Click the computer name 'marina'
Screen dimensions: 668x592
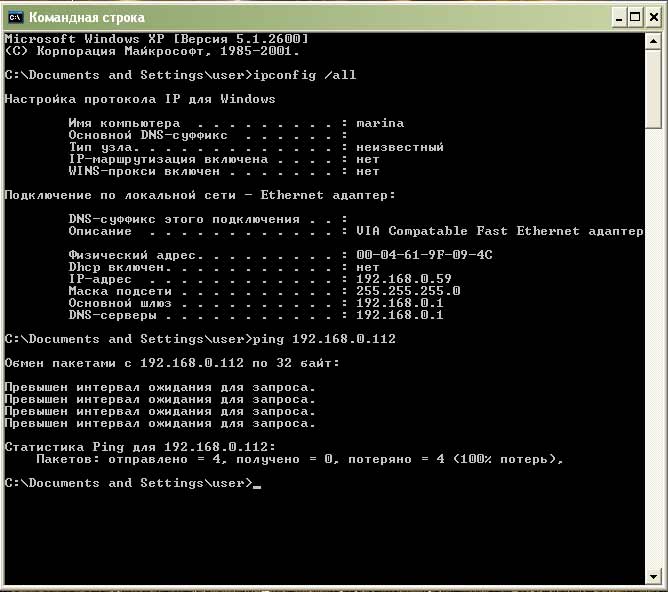(x=380, y=123)
